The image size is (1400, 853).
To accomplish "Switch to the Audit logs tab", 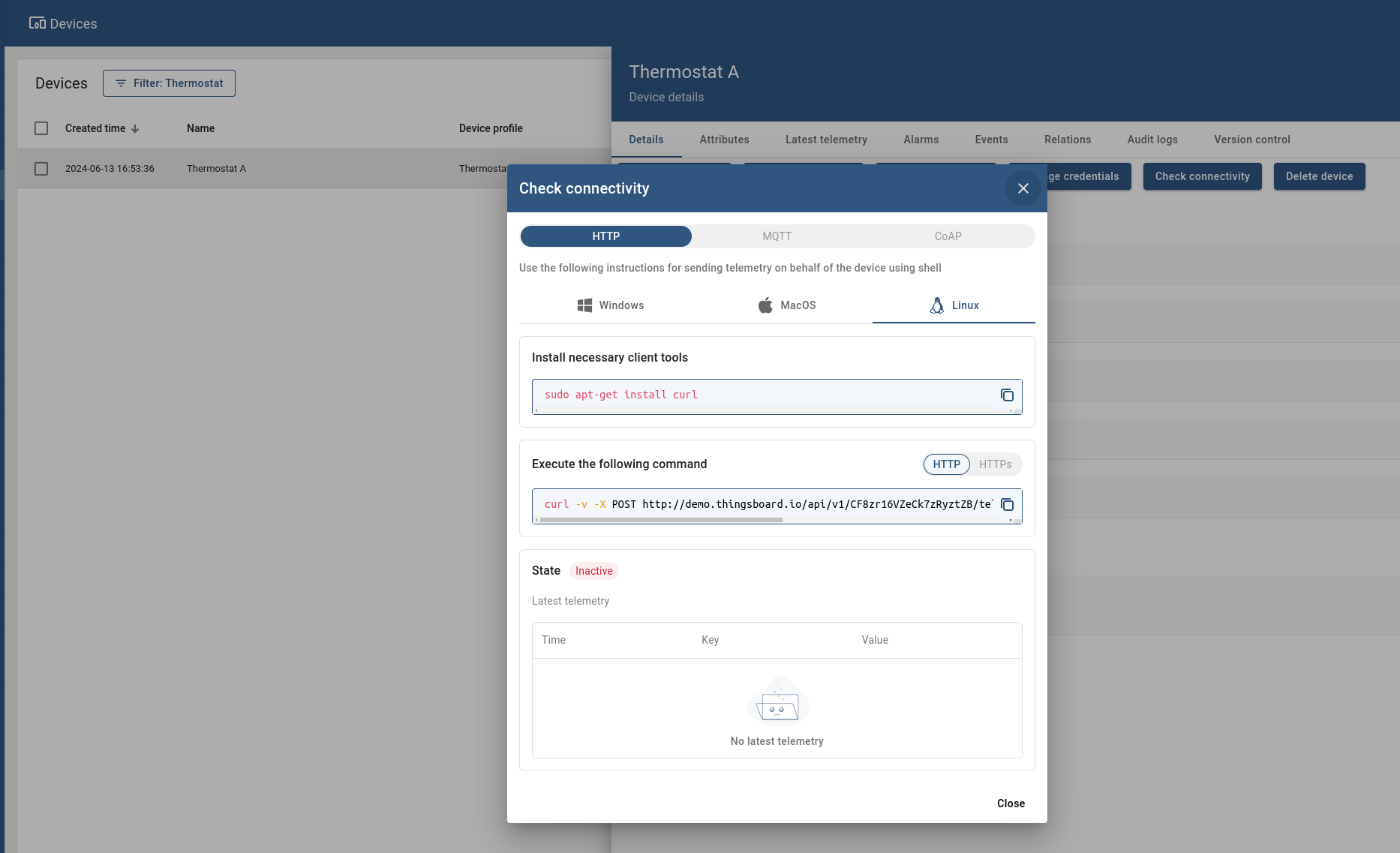I will 1152,140.
